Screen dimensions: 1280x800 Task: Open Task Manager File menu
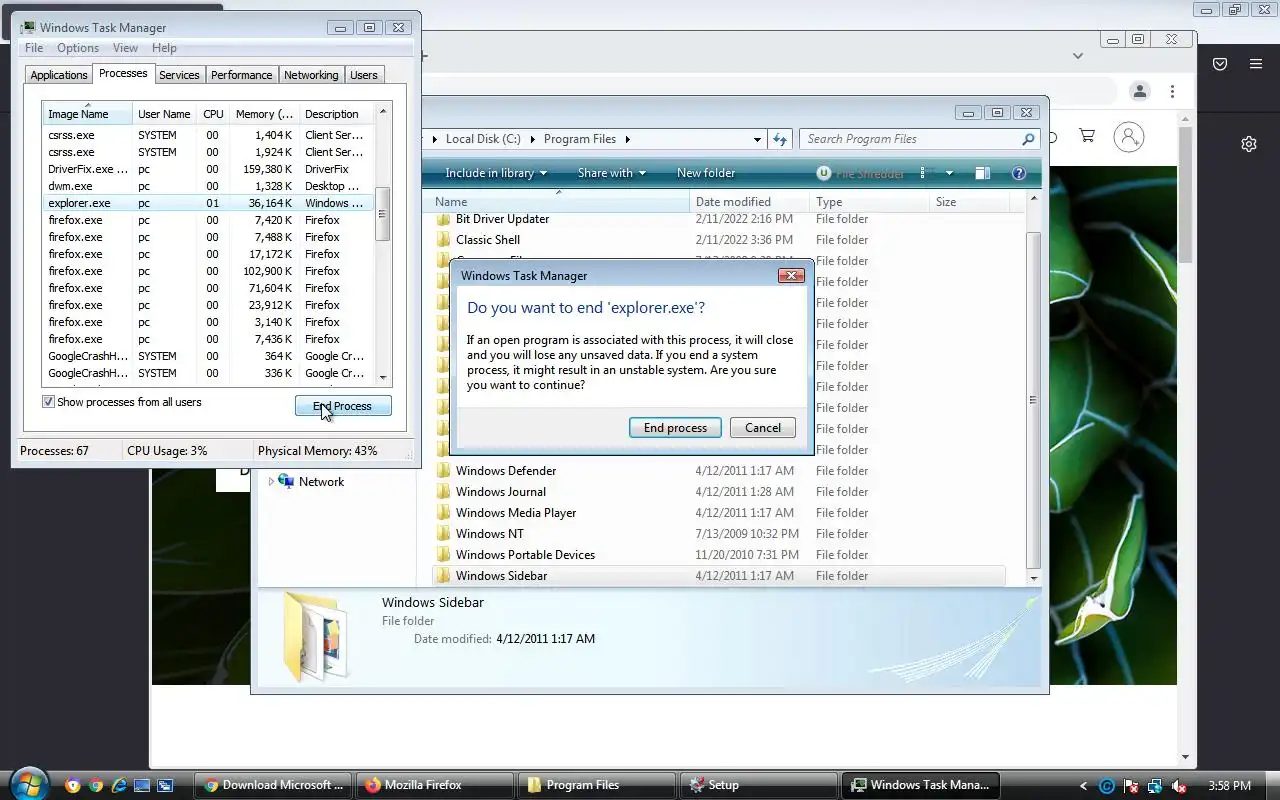coord(34,48)
